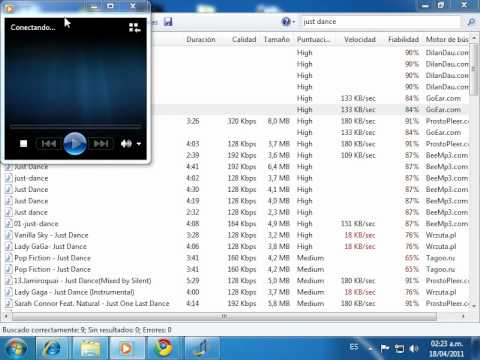This screenshot has width=480, height=360.
Task: Select the Lady GaGa - Just Dance result
Action: (x=50, y=247)
